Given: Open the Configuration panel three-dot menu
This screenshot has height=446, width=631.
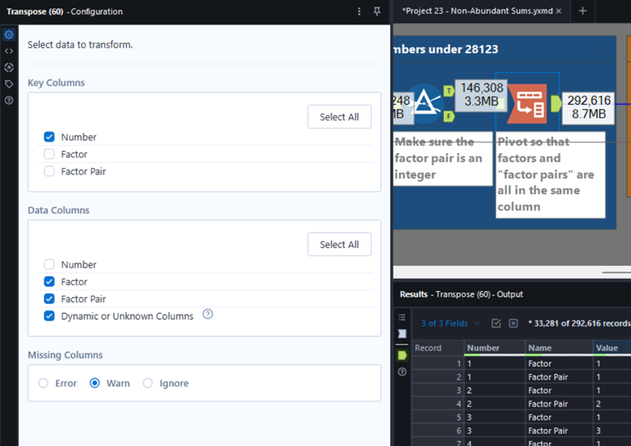Looking at the screenshot, I should pyautogui.click(x=359, y=11).
